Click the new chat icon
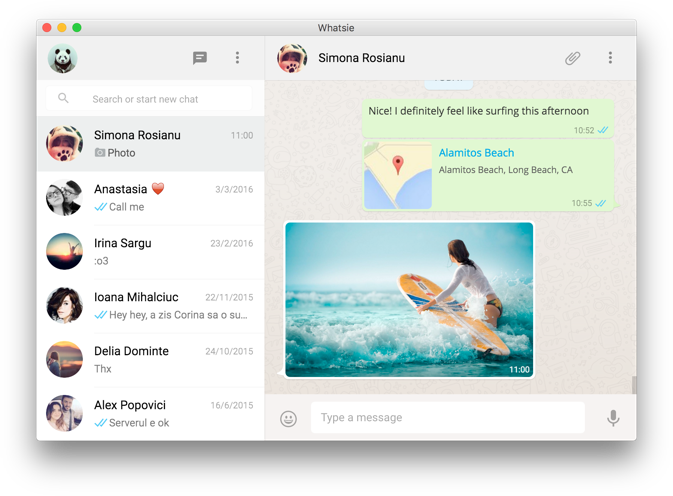 pos(200,58)
